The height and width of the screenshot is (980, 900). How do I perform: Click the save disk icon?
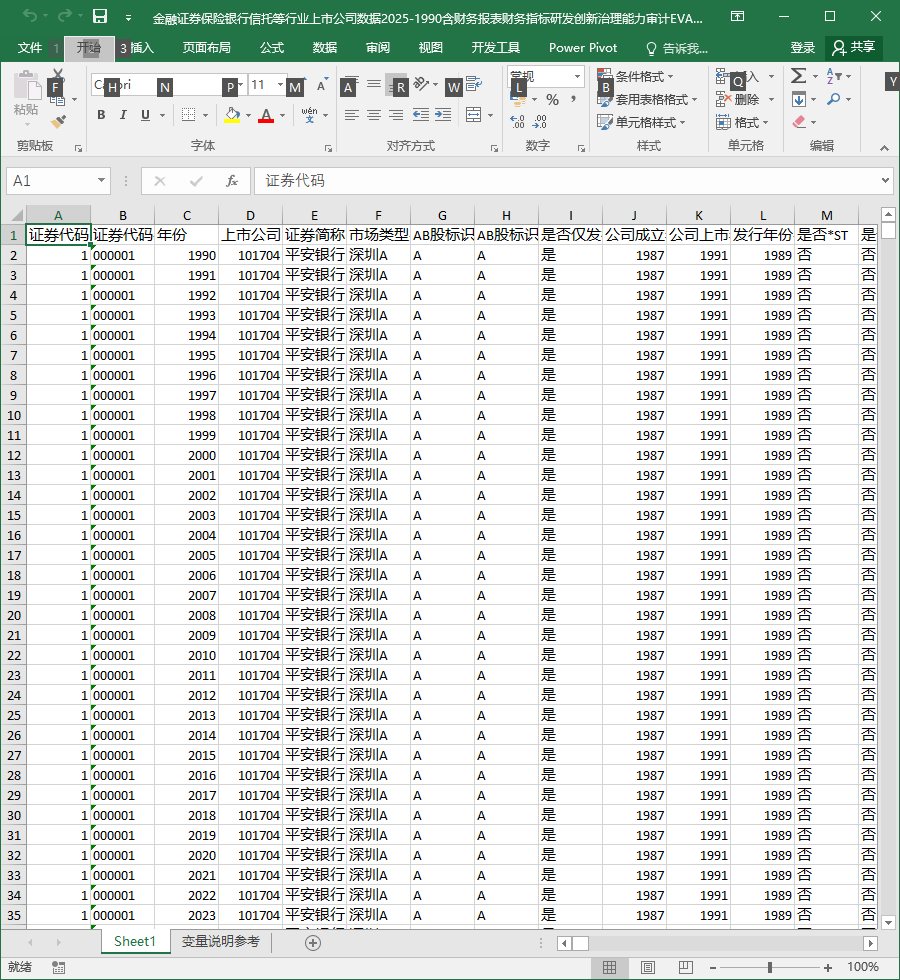(100, 17)
